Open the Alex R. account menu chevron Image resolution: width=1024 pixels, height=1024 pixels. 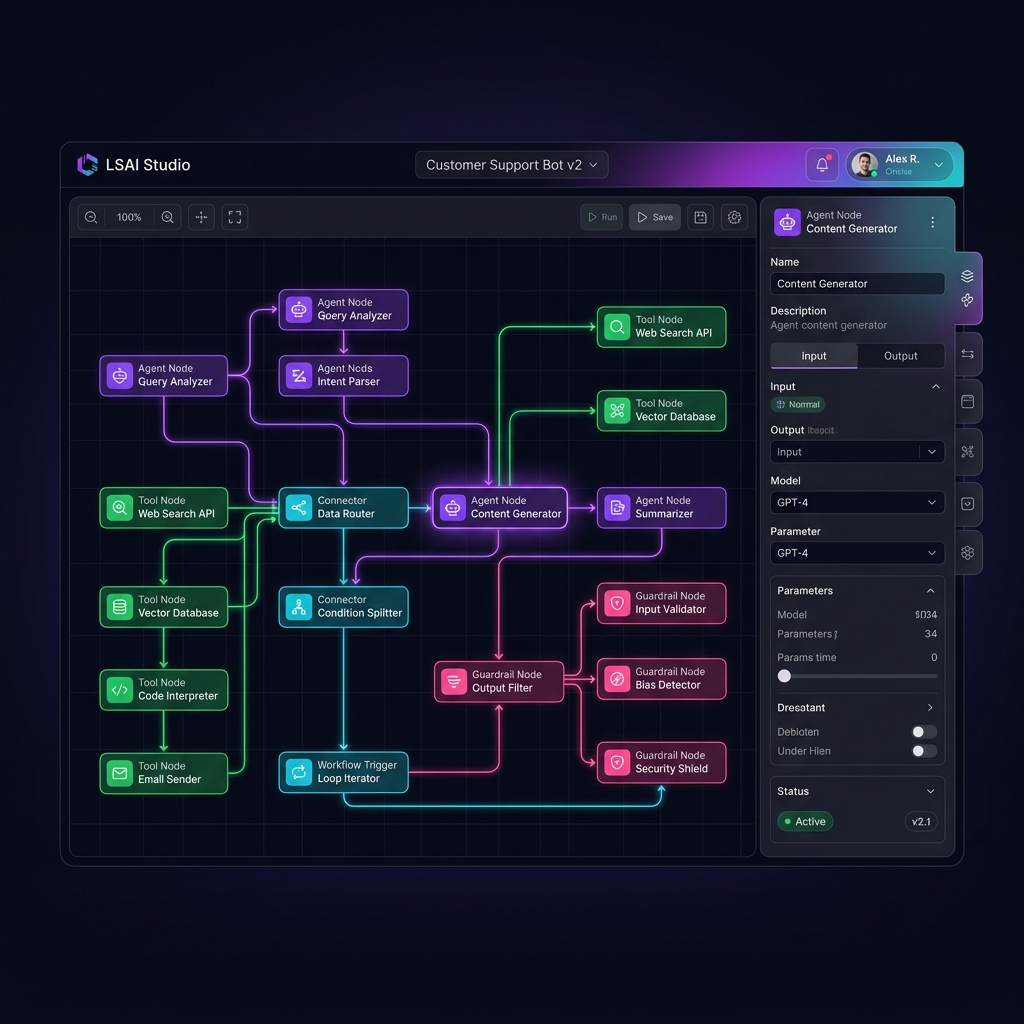(x=938, y=165)
